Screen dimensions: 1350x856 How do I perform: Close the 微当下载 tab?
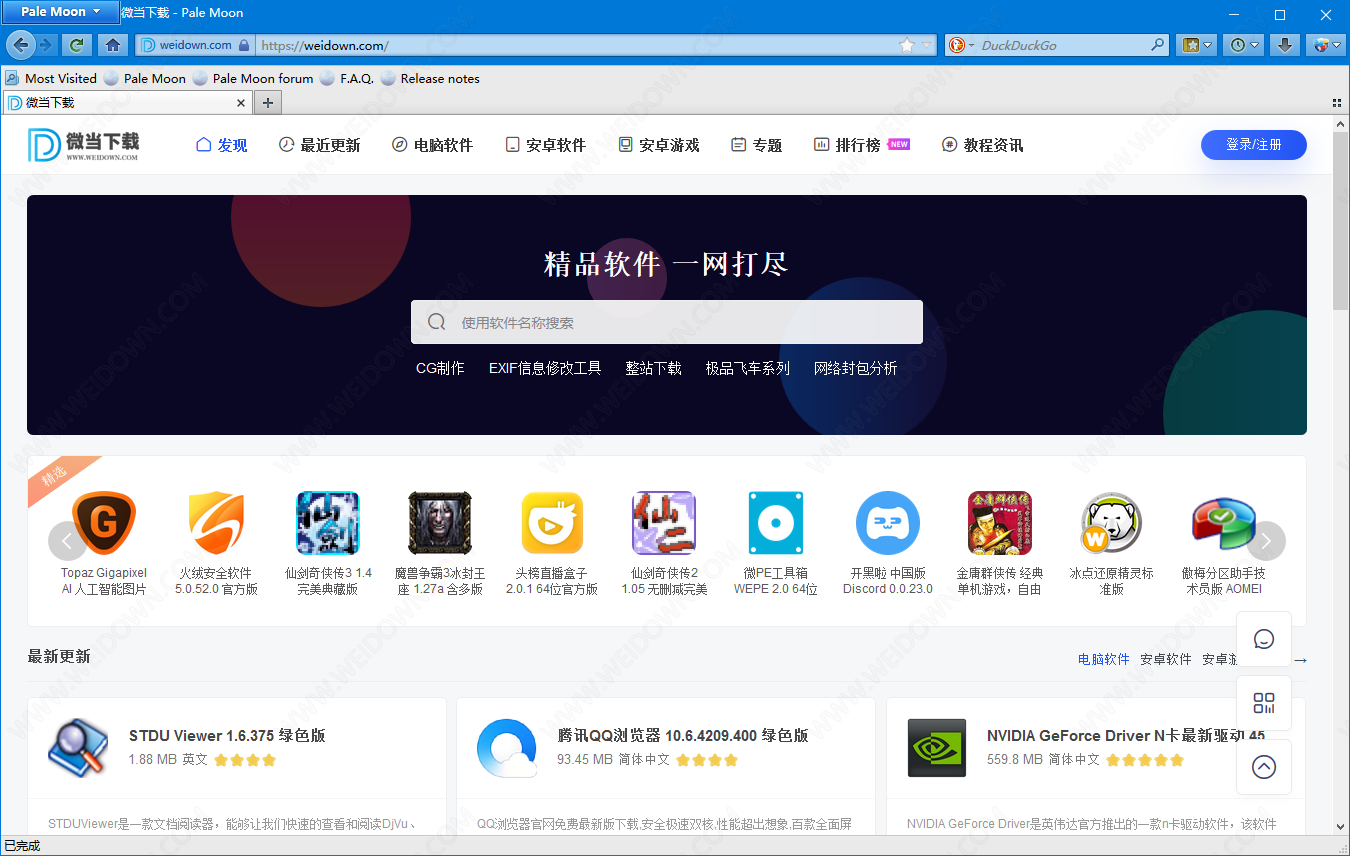[241, 102]
